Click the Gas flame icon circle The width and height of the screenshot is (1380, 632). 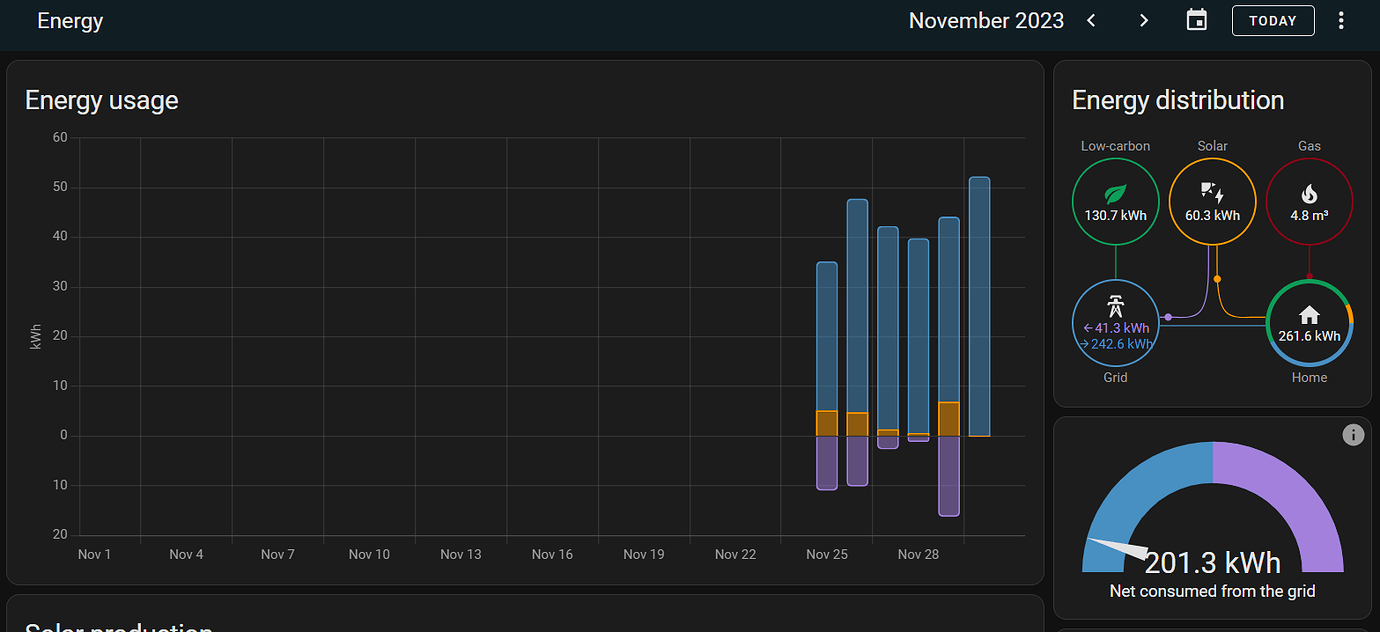tap(1309, 202)
